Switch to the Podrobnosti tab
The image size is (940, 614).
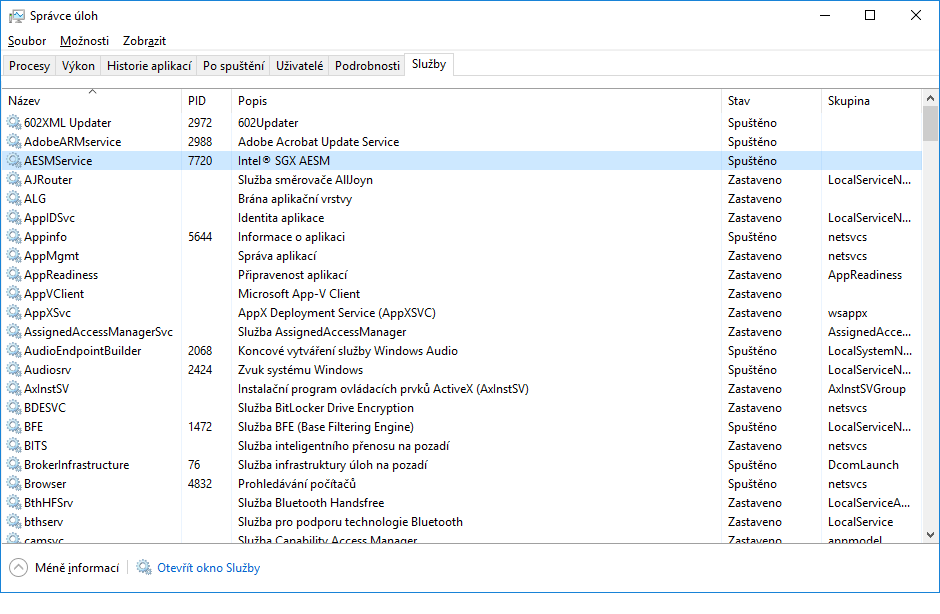367,66
